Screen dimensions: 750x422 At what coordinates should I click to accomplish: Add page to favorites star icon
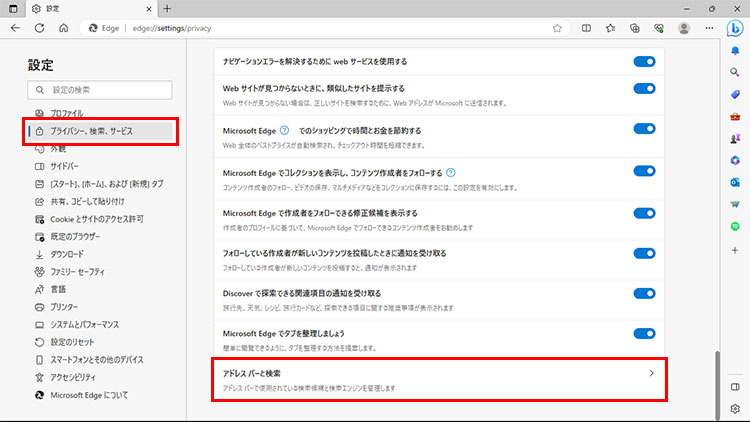point(557,28)
